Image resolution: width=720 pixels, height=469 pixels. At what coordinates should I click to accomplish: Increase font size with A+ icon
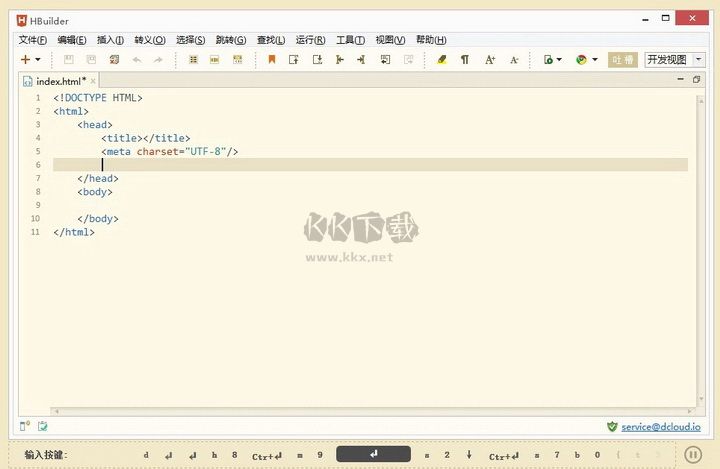click(490, 60)
